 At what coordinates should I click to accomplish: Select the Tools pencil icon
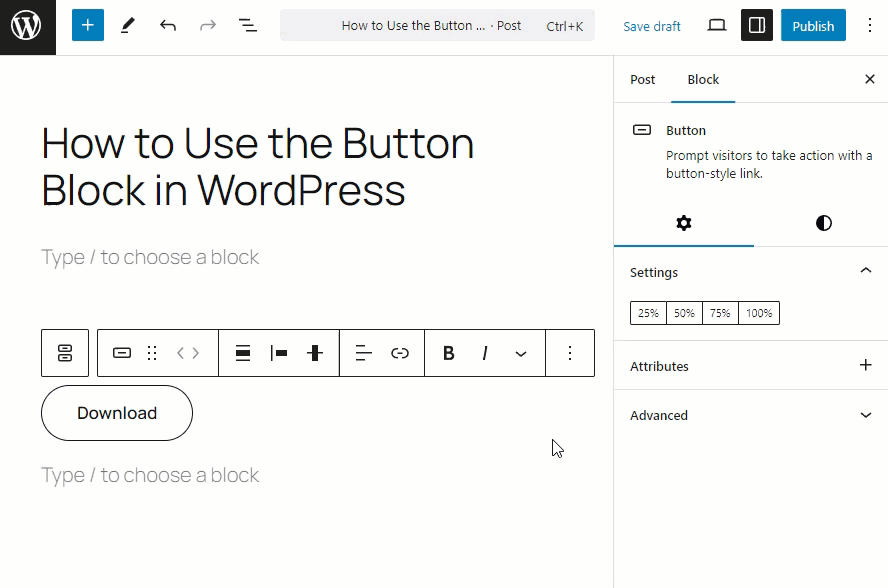(x=128, y=25)
